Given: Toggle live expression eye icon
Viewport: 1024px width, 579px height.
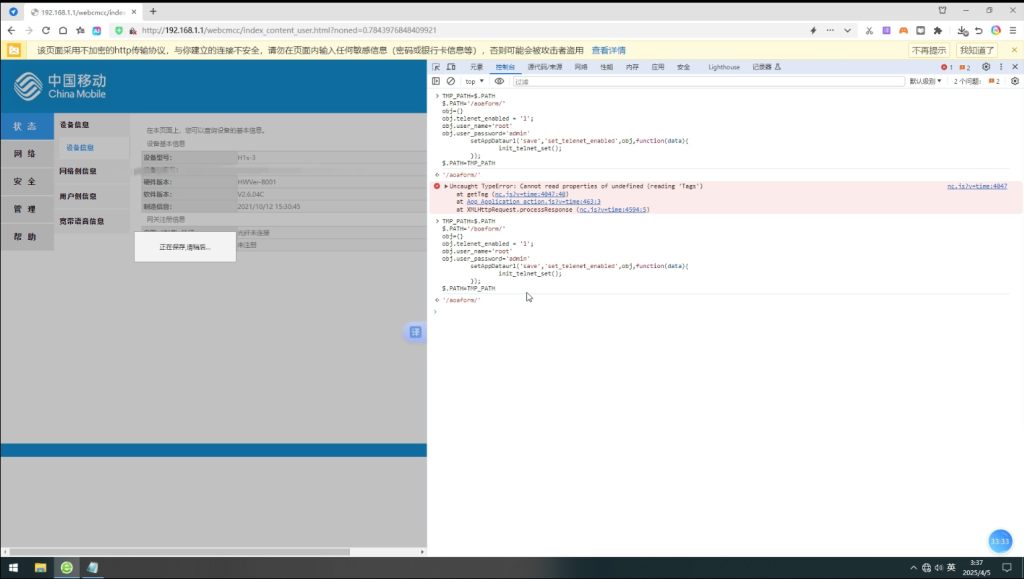Looking at the screenshot, I should pos(499,81).
